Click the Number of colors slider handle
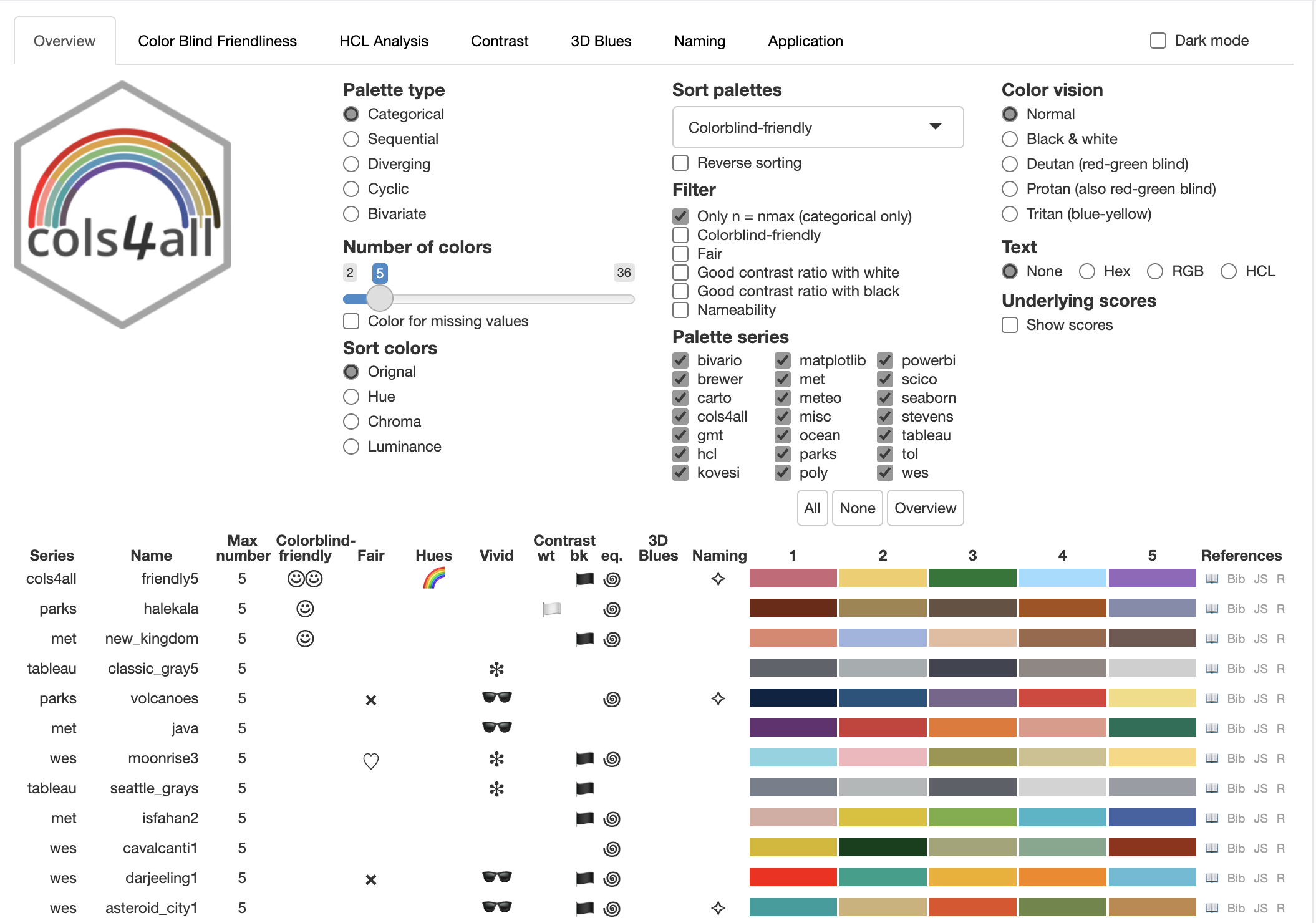 (380, 299)
